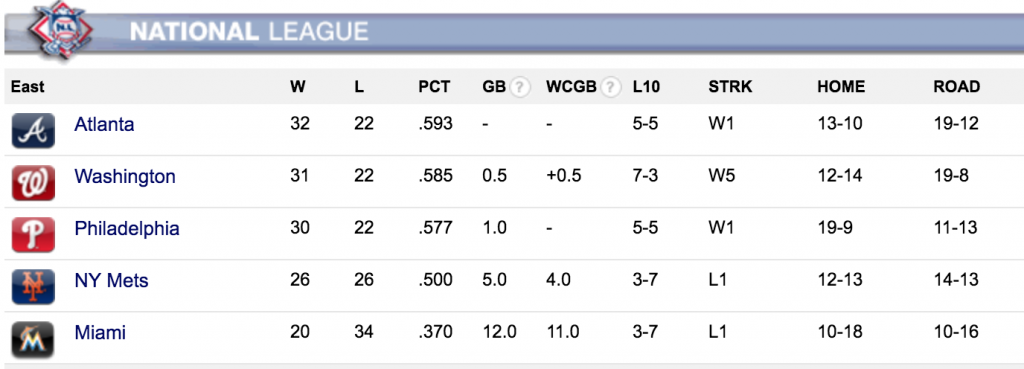Image resolution: width=1024 pixels, height=369 pixels.
Task: Click the HOME column header
Action: coord(841,87)
